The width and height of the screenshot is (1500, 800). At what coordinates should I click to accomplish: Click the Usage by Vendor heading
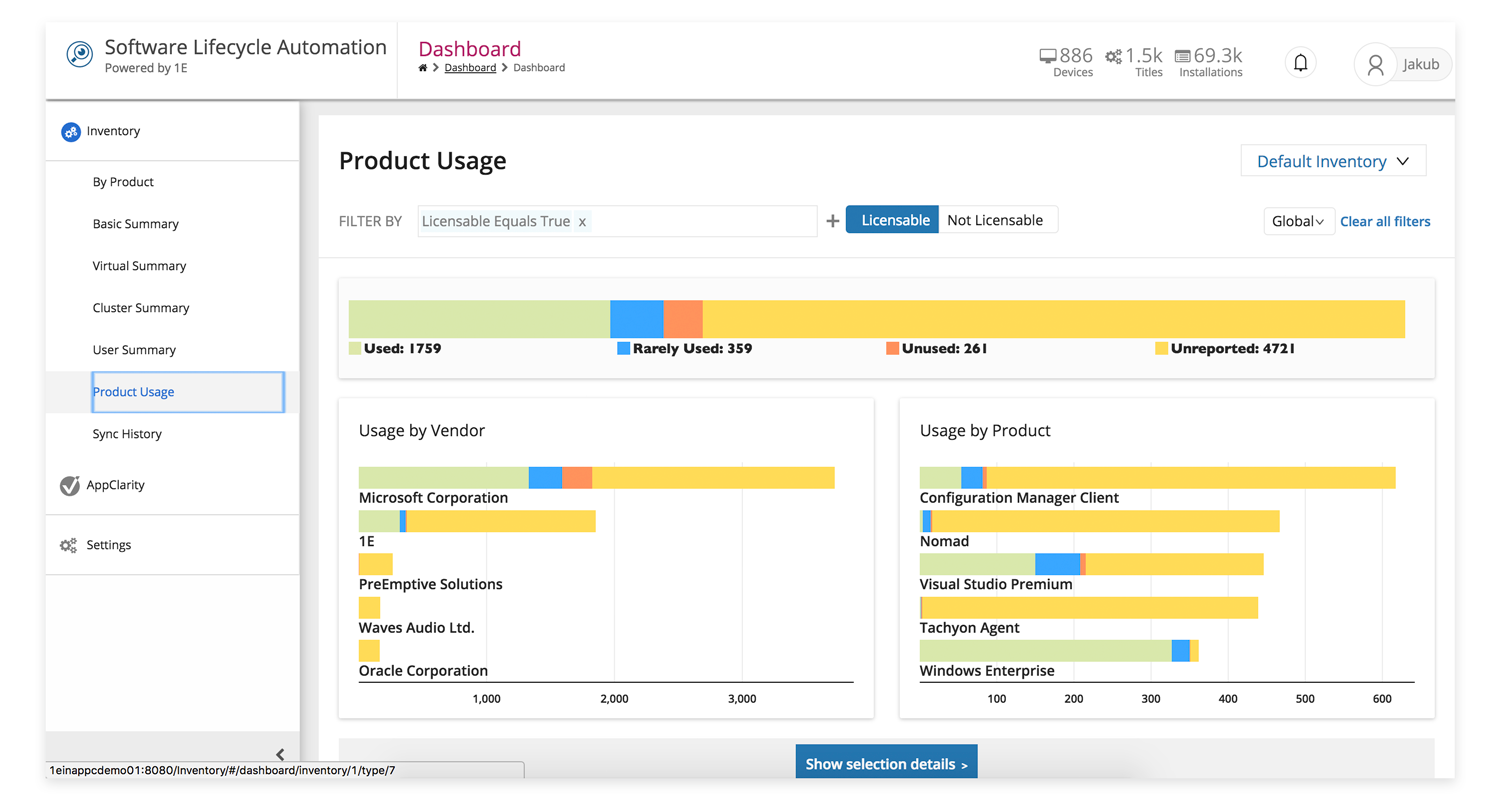(422, 431)
